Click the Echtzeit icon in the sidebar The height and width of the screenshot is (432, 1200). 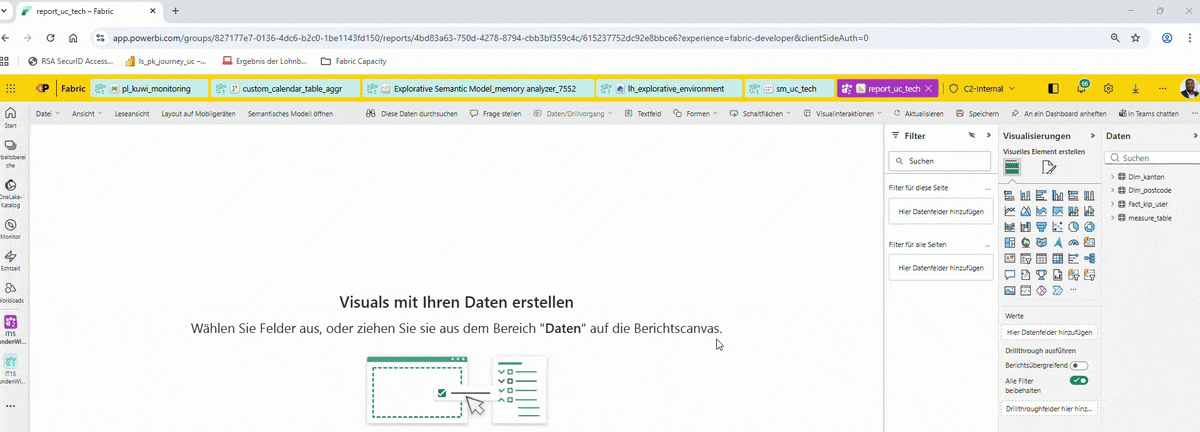coord(11,258)
